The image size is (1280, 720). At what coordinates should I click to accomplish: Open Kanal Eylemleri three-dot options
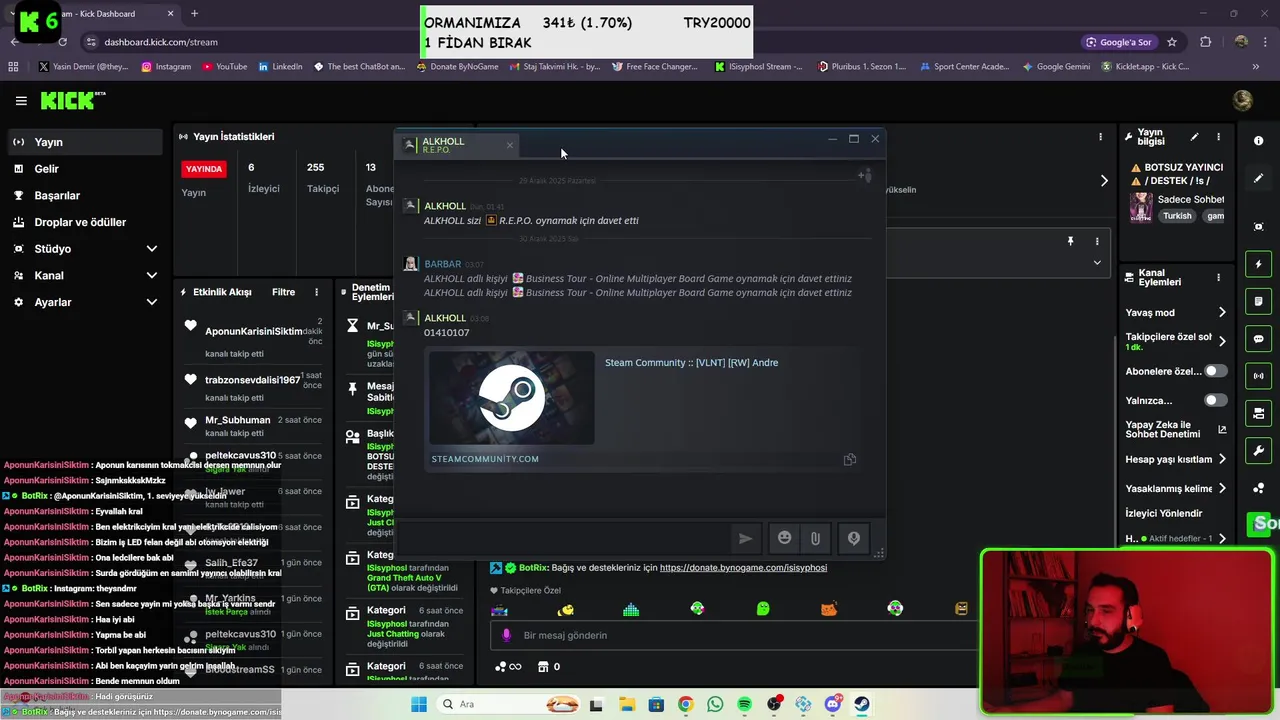[x=1218, y=277]
